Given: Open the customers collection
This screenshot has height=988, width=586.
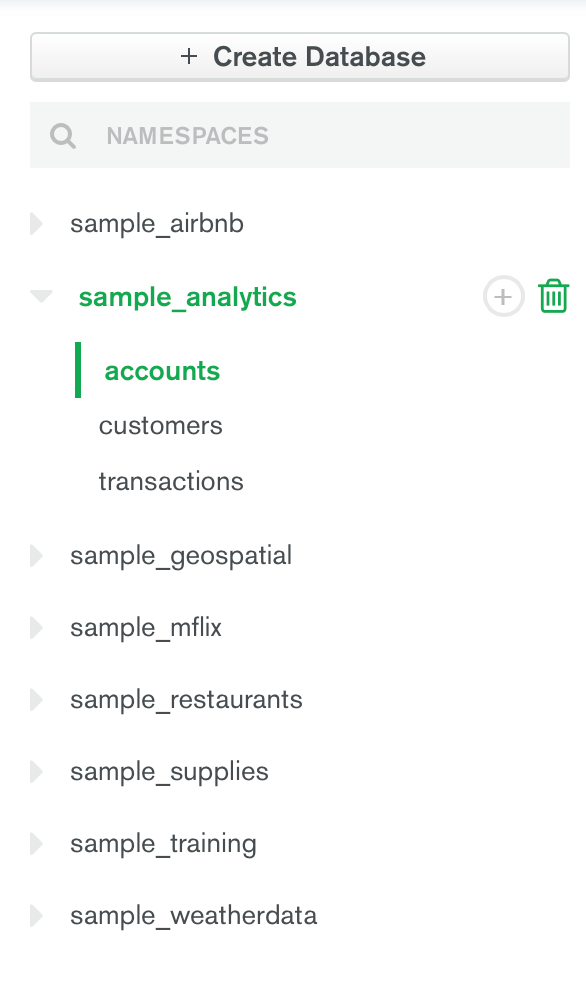Looking at the screenshot, I should click(x=161, y=426).
